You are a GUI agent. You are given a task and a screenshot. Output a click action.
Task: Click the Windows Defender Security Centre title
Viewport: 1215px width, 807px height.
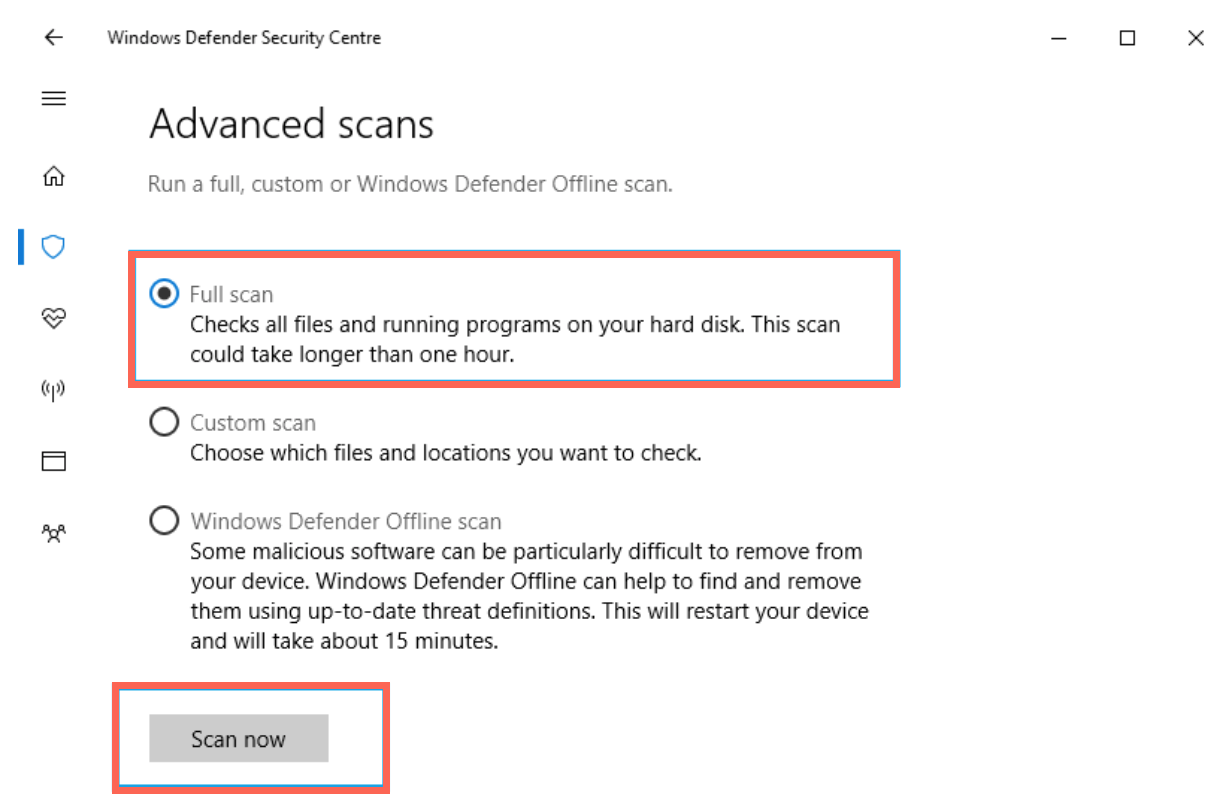tap(244, 38)
